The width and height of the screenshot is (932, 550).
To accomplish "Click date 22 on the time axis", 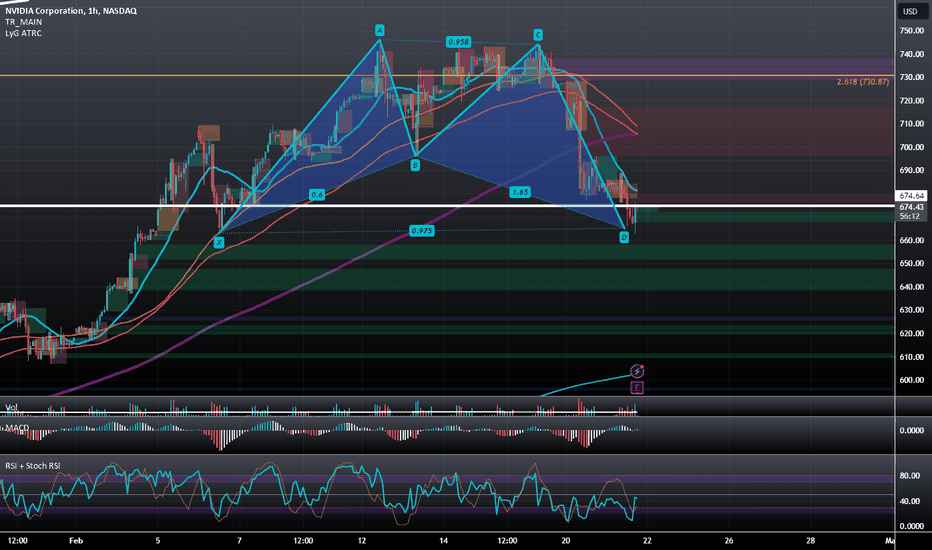I will coord(647,540).
